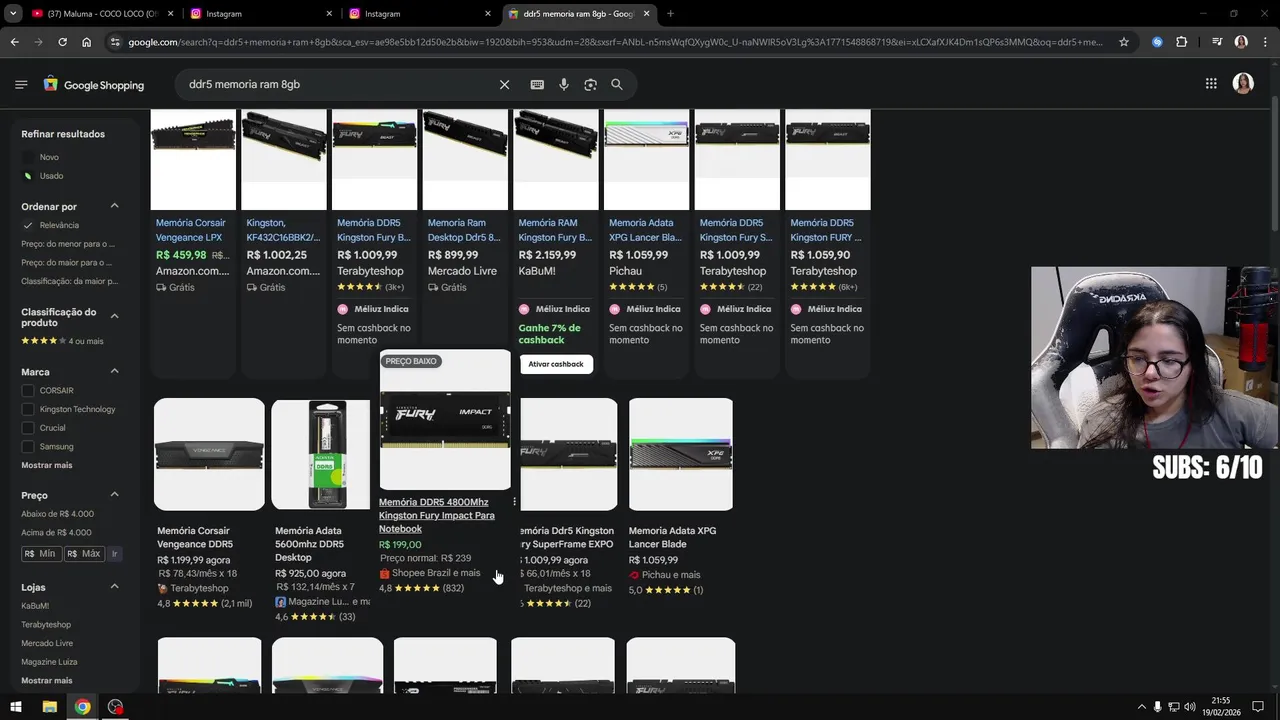Filter by Acima de R$ 4.000

pyautogui.click(x=56, y=532)
